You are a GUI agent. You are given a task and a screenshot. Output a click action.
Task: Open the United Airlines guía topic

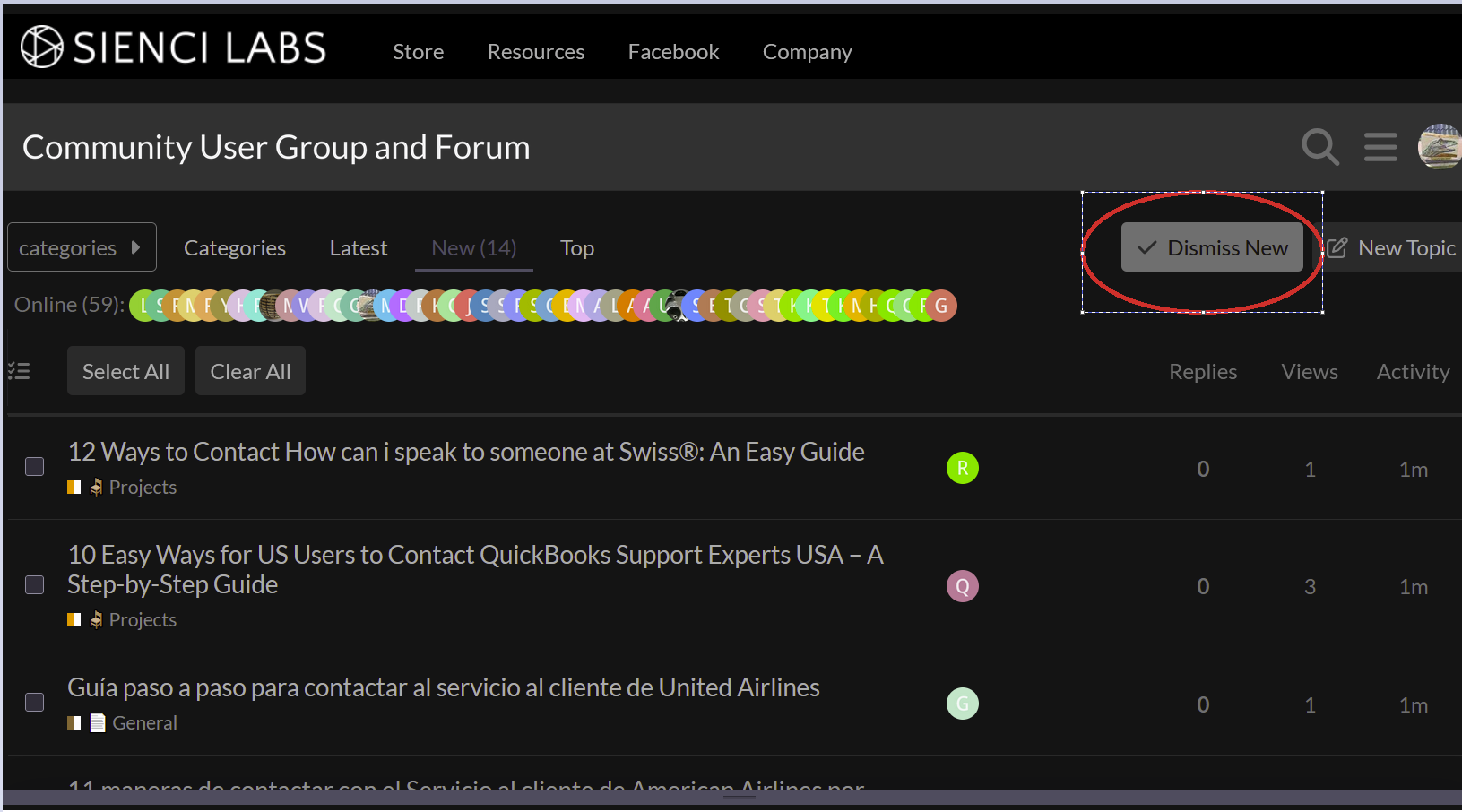click(x=444, y=687)
